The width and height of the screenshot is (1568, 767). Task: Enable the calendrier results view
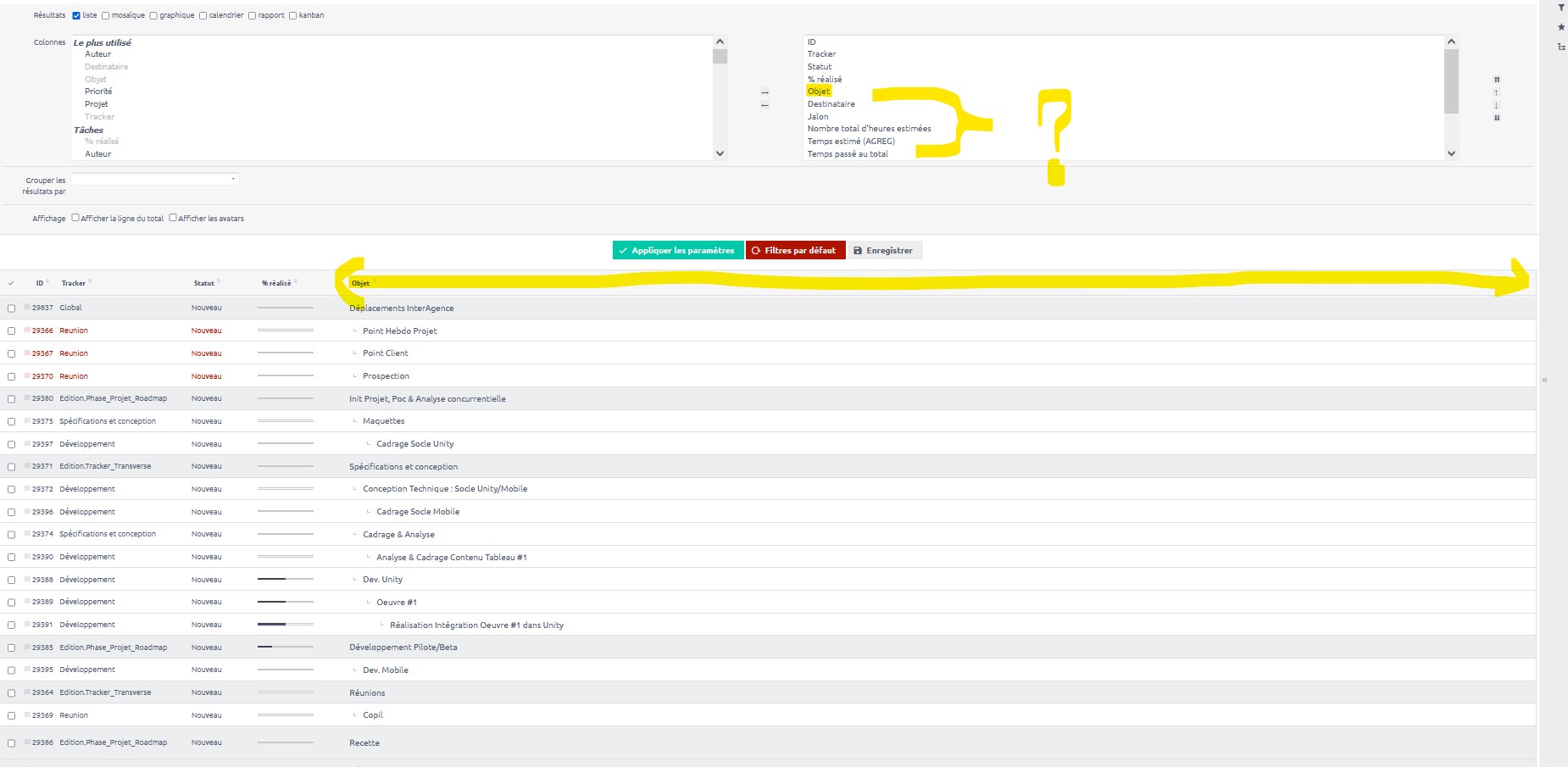[203, 15]
